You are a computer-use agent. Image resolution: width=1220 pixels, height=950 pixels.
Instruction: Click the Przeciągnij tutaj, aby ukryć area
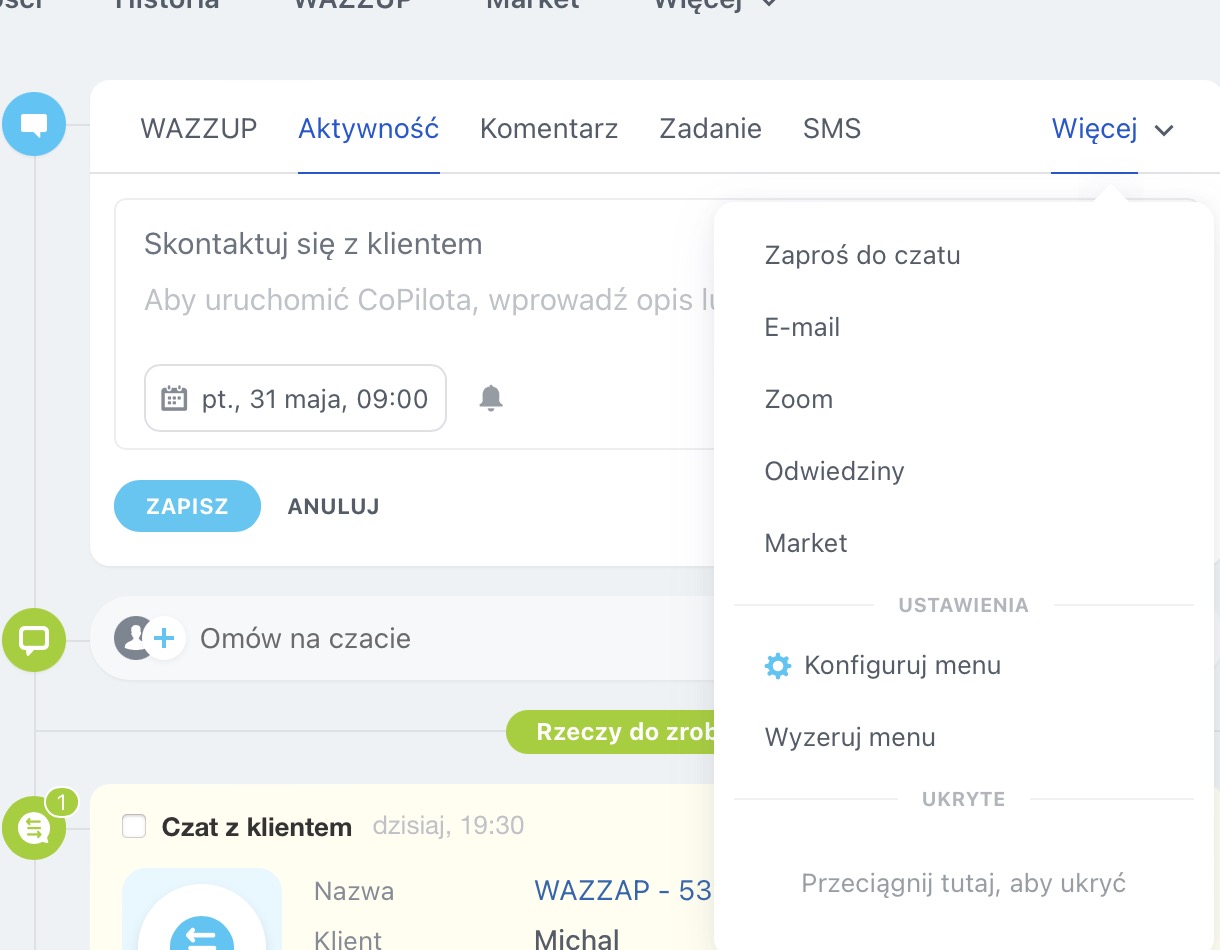(964, 884)
